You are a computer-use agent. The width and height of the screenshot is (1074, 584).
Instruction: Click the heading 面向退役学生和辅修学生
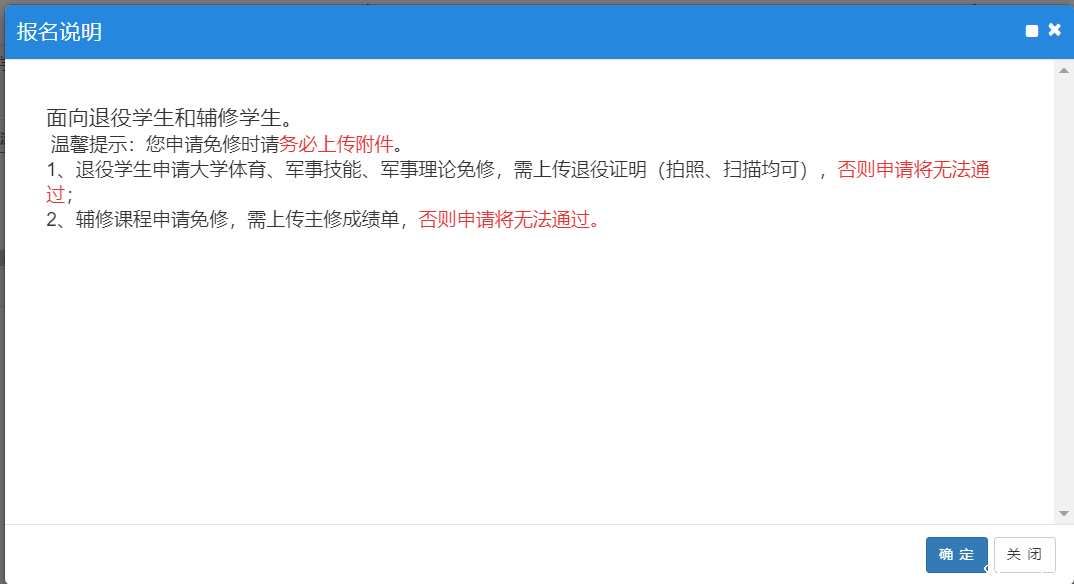tap(168, 117)
